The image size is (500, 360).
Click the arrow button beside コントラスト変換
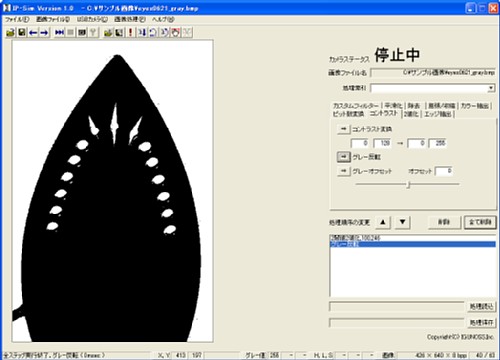pos(344,129)
